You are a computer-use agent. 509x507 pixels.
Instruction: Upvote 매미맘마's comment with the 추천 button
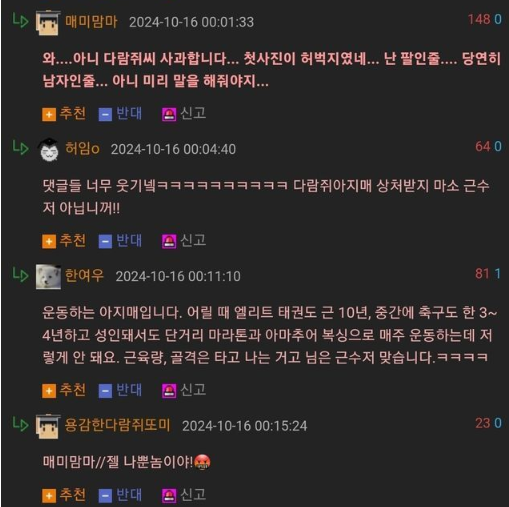(x=64, y=114)
